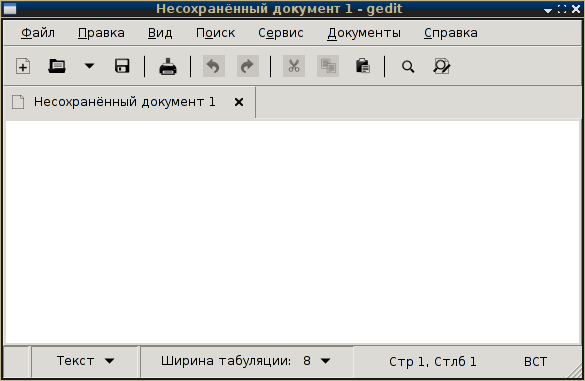Click the Redo arrow icon
Screen dimensions: 585x381
click(x=248, y=66)
